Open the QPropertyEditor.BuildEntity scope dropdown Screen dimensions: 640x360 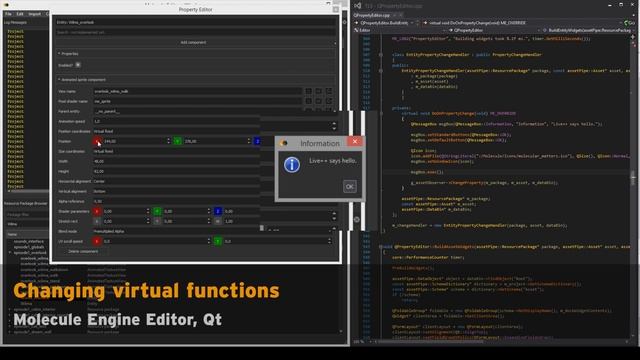(x=385, y=23)
